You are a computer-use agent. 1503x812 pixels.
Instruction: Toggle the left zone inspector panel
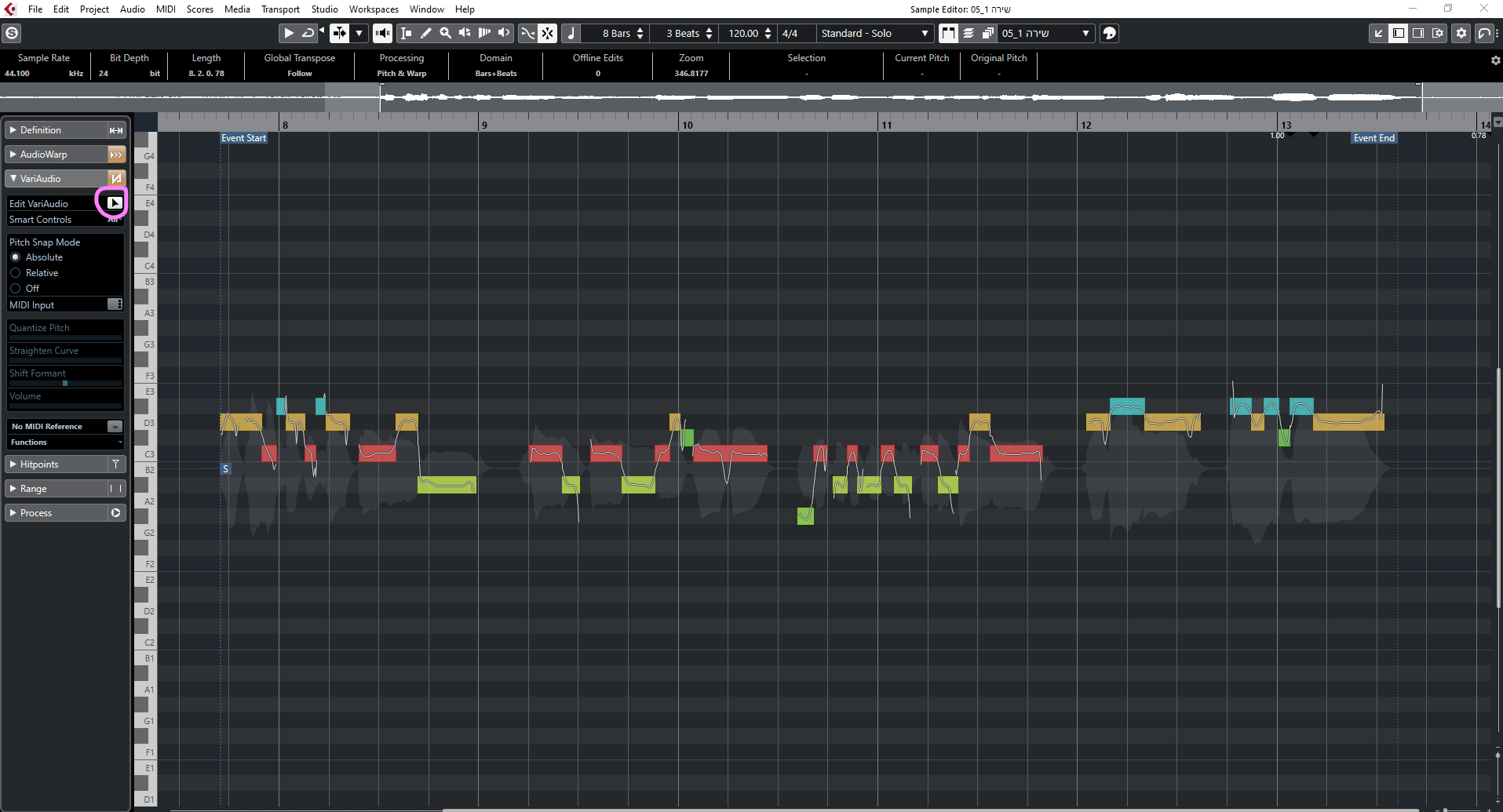(1398, 33)
